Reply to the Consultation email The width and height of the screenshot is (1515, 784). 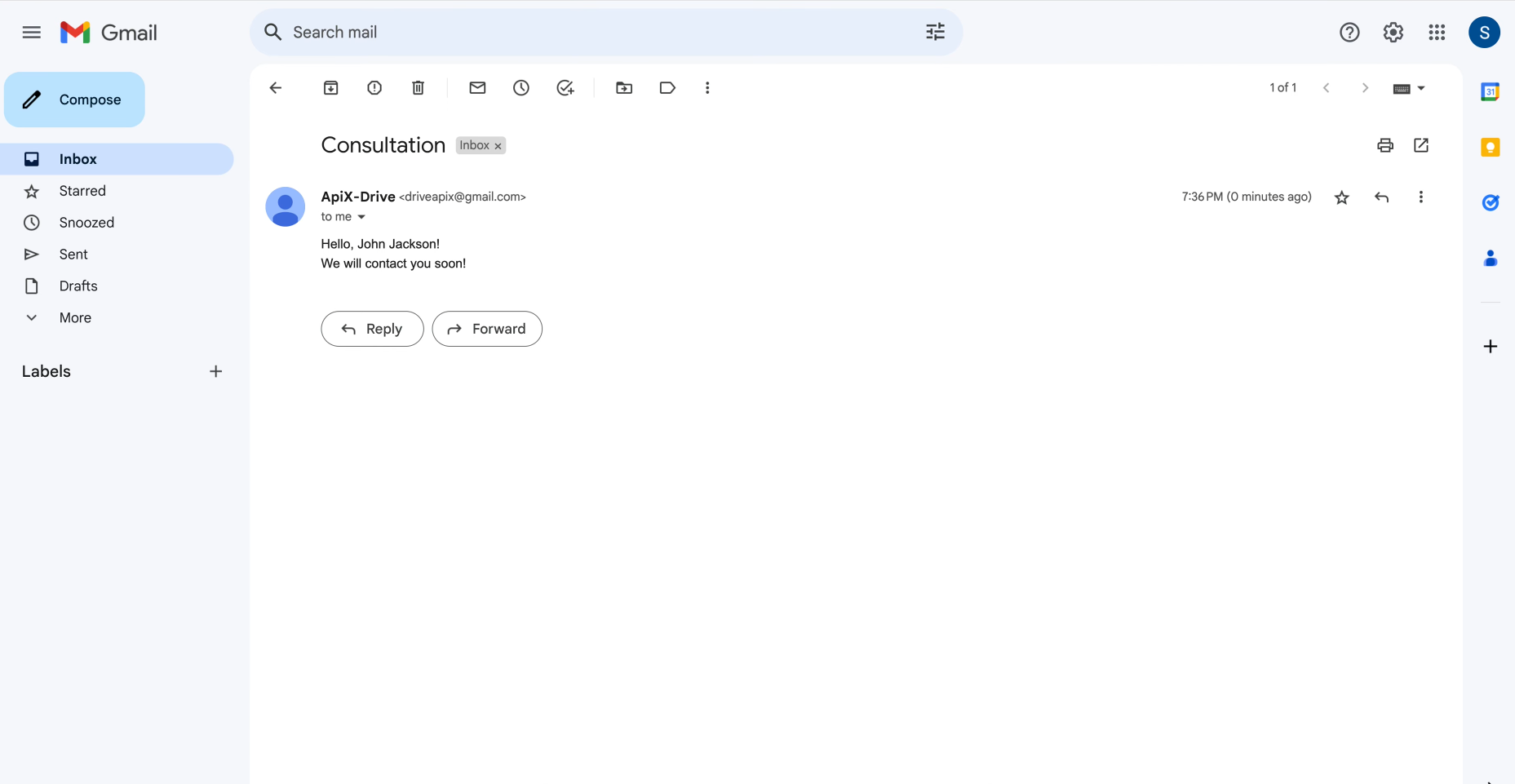[372, 329]
